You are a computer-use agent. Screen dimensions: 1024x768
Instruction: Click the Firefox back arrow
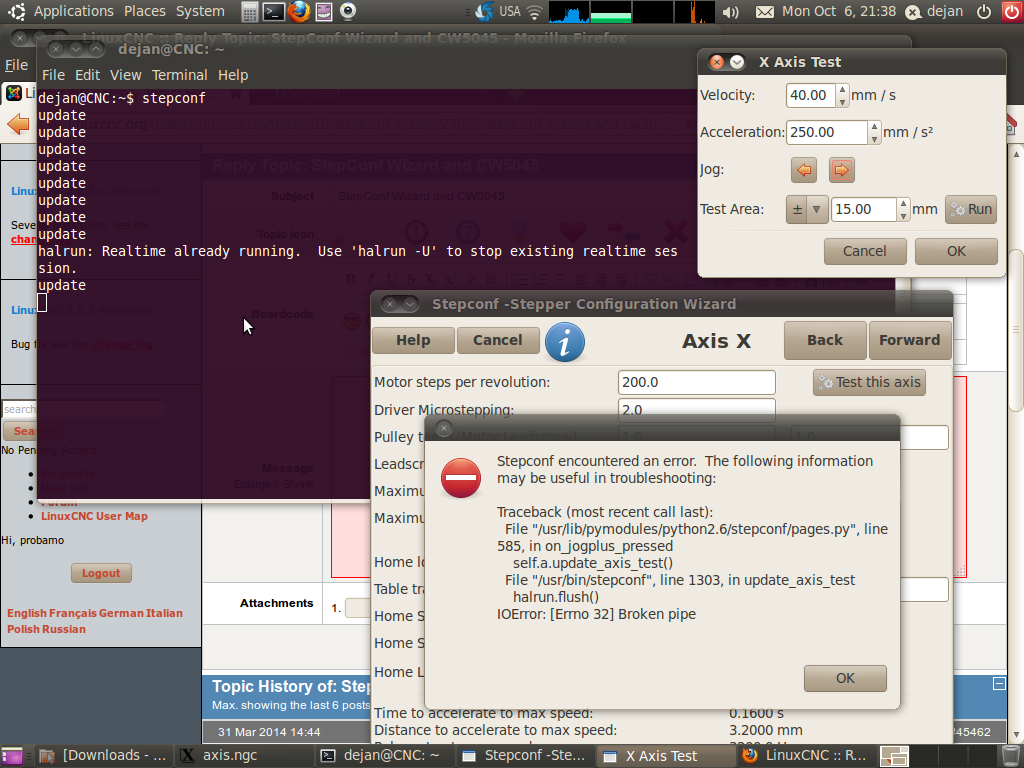18,124
